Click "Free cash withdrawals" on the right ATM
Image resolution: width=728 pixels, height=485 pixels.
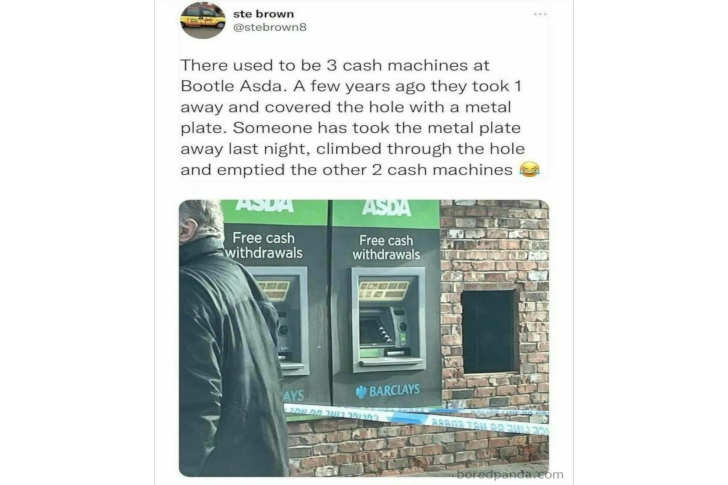coord(386,247)
